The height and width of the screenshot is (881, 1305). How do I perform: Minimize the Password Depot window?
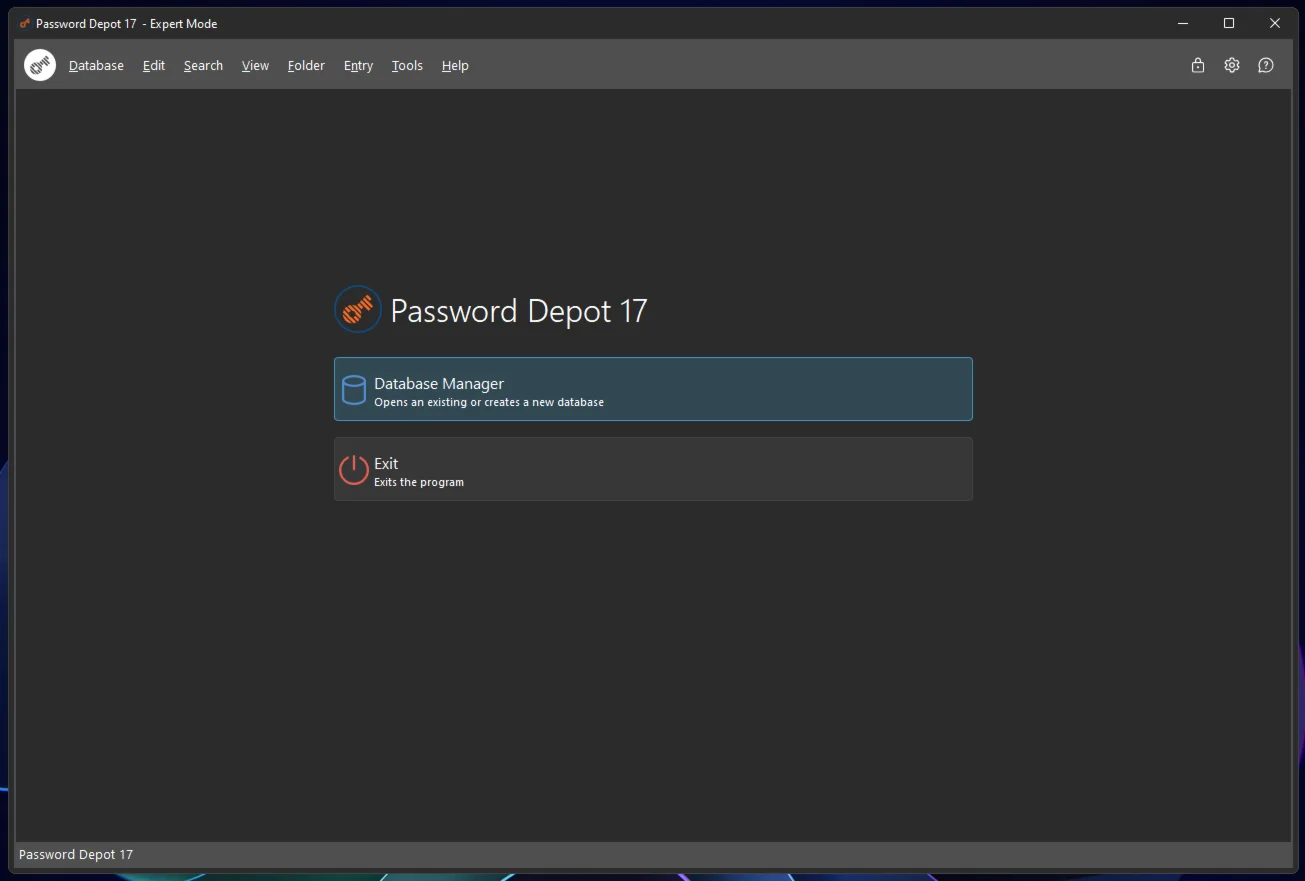pos(1183,23)
